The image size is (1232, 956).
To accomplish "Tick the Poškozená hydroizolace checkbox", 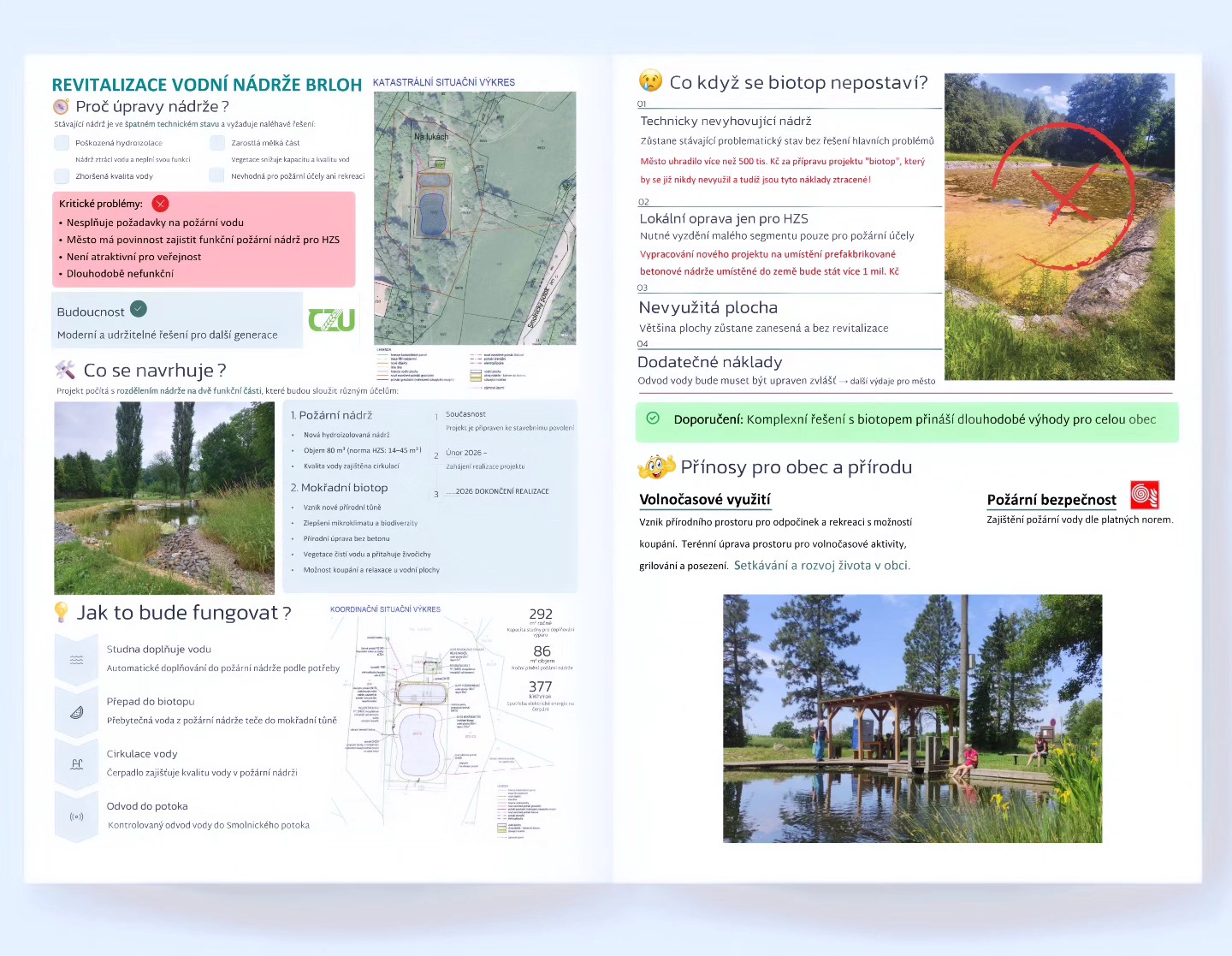I will click(x=62, y=143).
